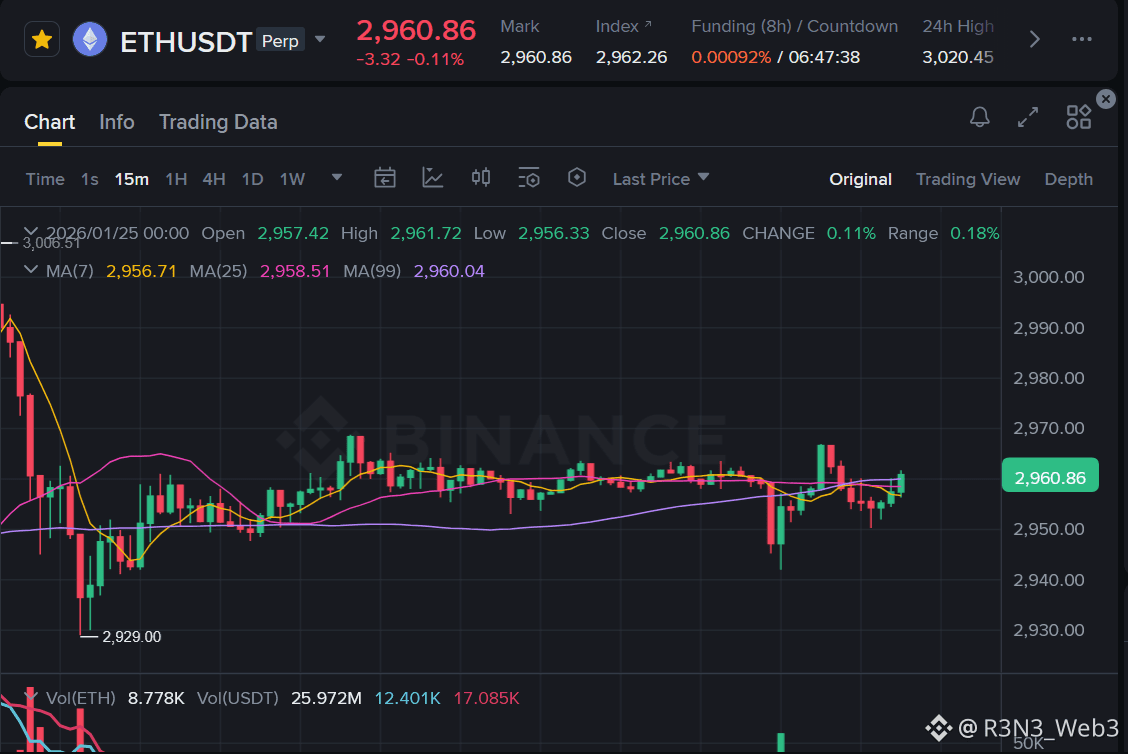Switch to the Trading Data tab
Viewport: 1128px width, 754px height.
[x=218, y=122]
